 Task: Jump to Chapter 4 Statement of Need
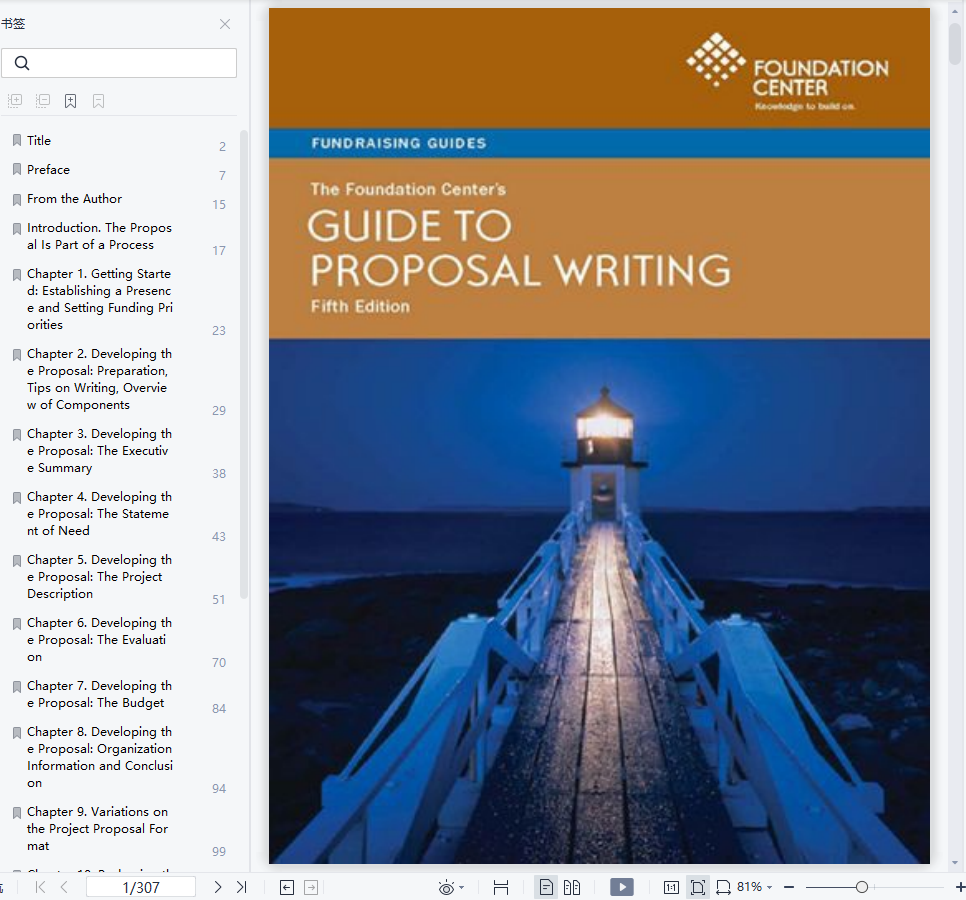99,514
